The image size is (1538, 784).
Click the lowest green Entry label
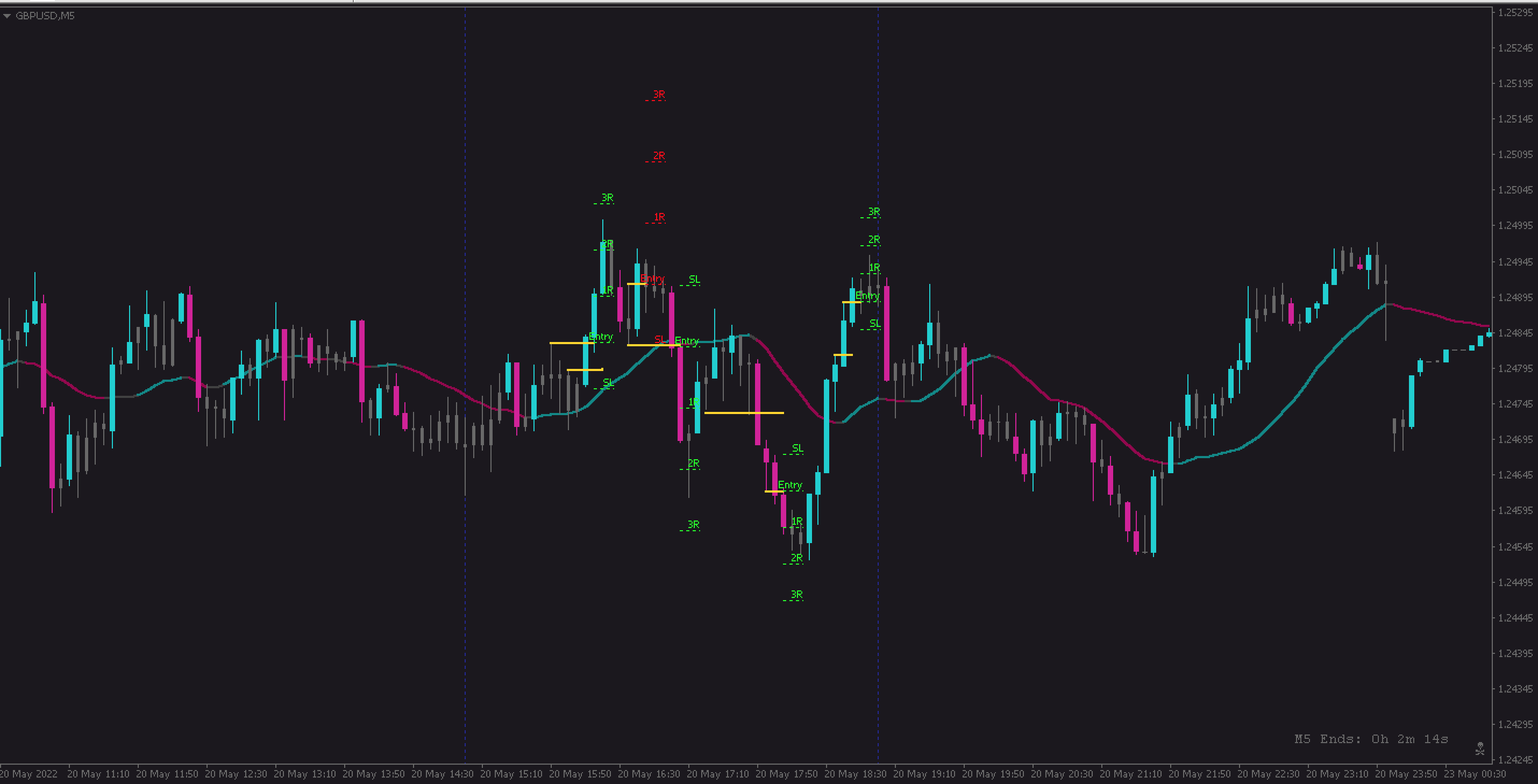(790, 485)
